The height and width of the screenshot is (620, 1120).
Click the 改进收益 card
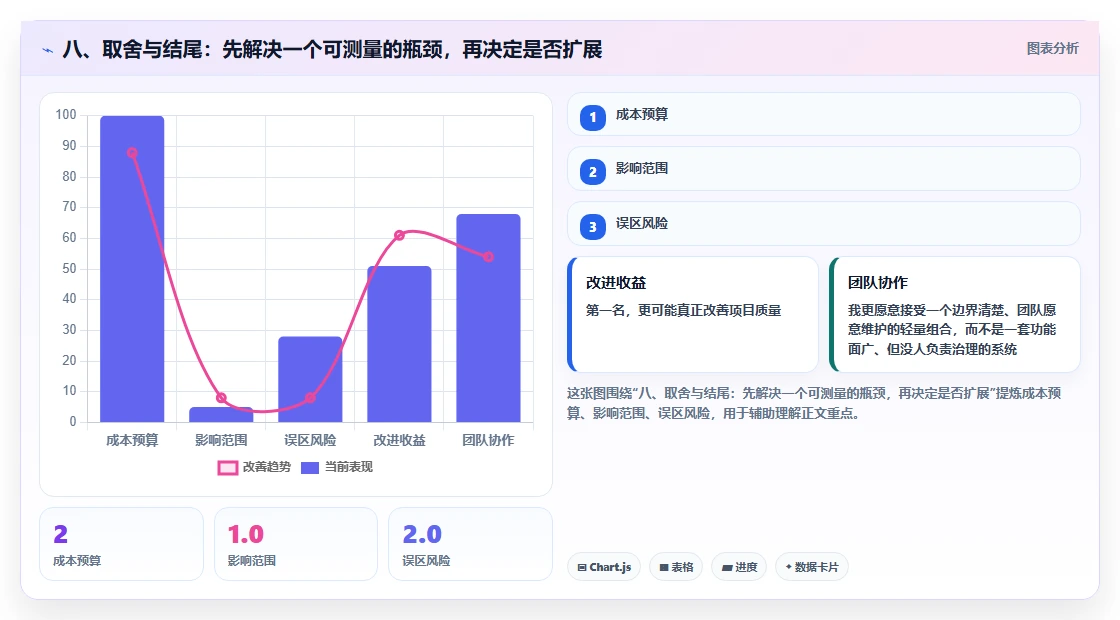click(x=693, y=314)
